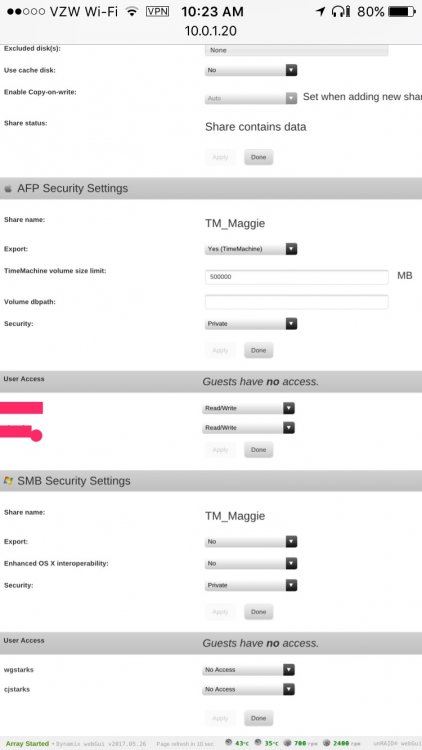Click the 2400 rpm fan indicator in the footer
This screenshot has width=422, height=750.
point(342,743)
